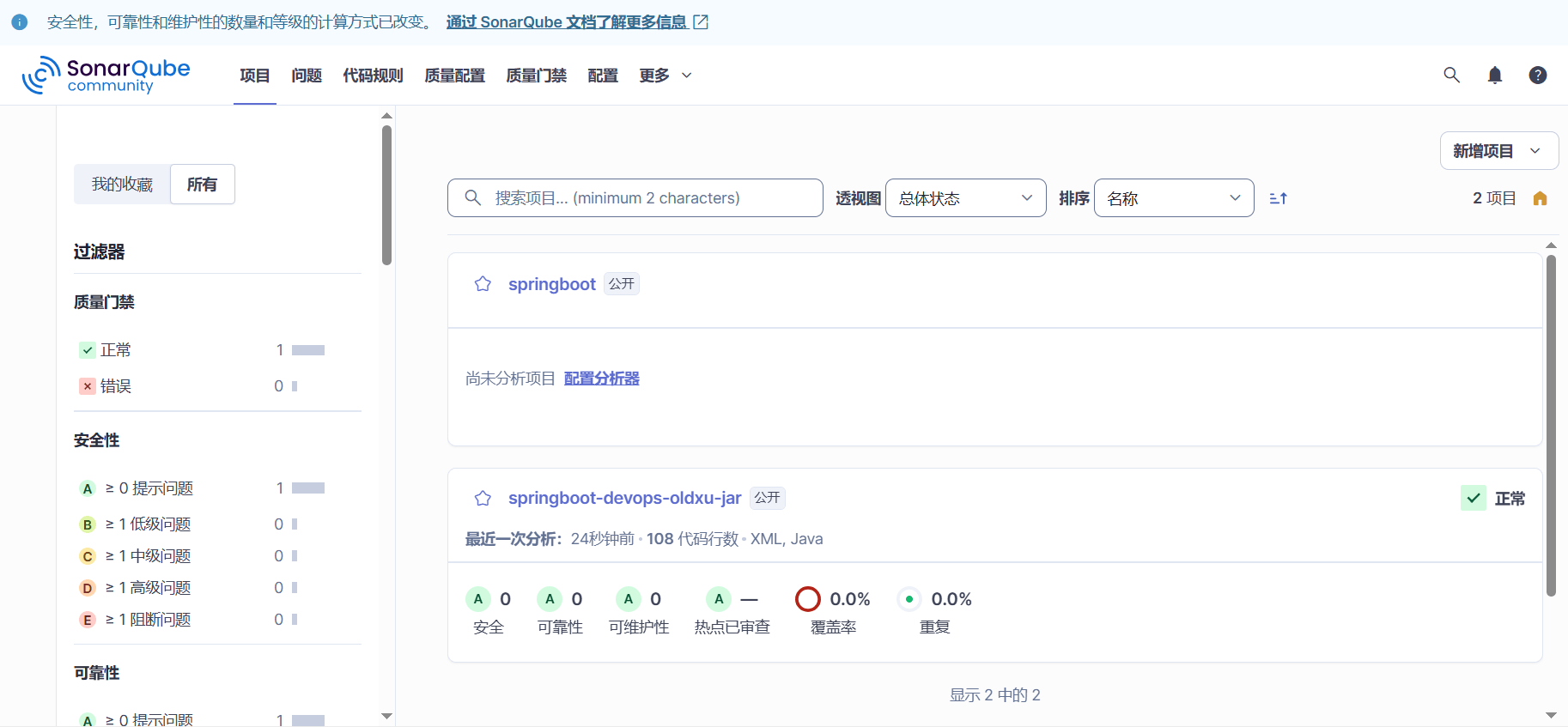Click the project search input field
The image size is (1568, 727).
pos(635,198)
